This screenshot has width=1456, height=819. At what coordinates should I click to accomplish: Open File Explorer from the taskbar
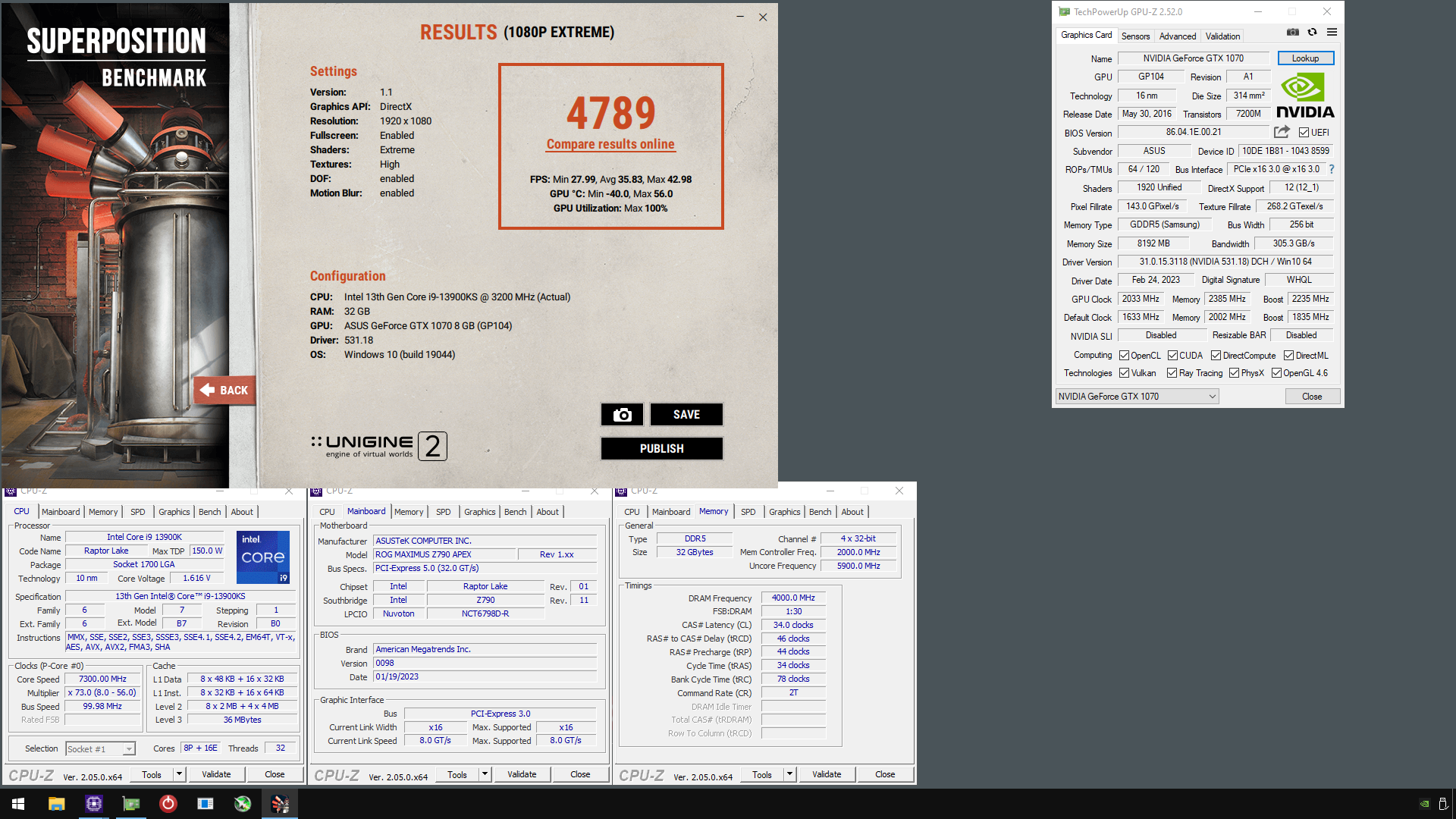(x=56, y=804)
